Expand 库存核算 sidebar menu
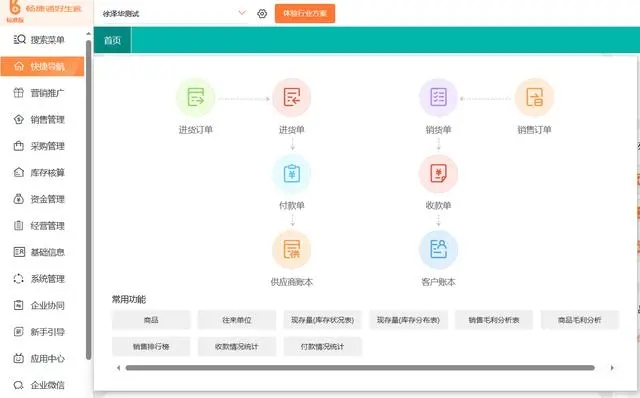 (42, 173)
